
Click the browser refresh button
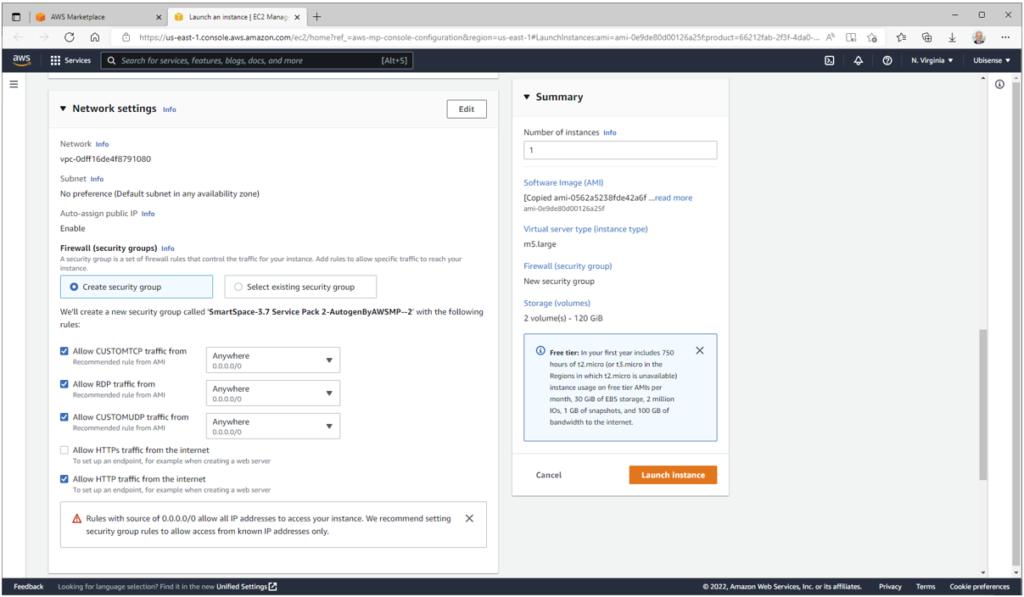(x=69, y=37)
